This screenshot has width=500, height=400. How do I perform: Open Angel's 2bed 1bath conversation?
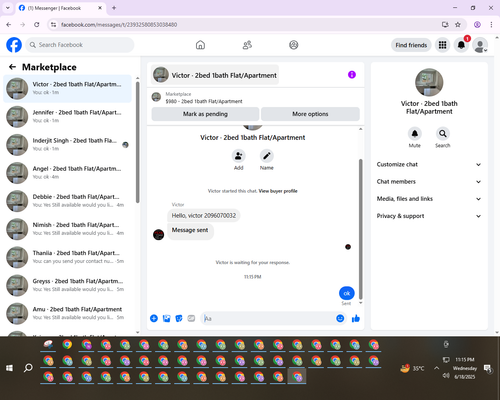pyautogui.click(x=67, y=173)
